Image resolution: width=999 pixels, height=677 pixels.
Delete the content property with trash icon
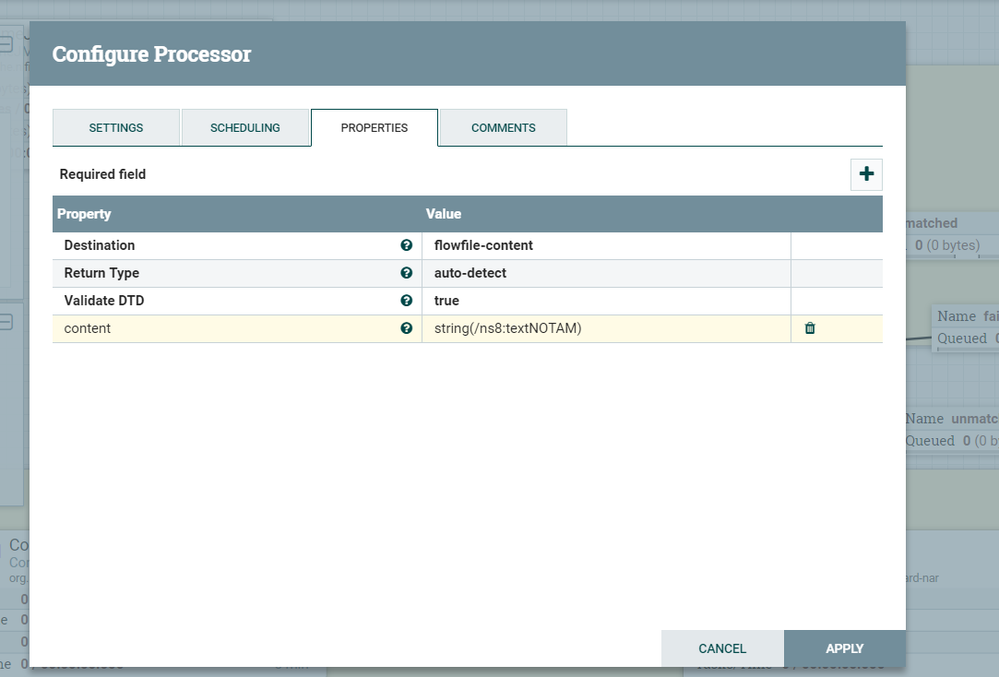click(x=810, y=328)
